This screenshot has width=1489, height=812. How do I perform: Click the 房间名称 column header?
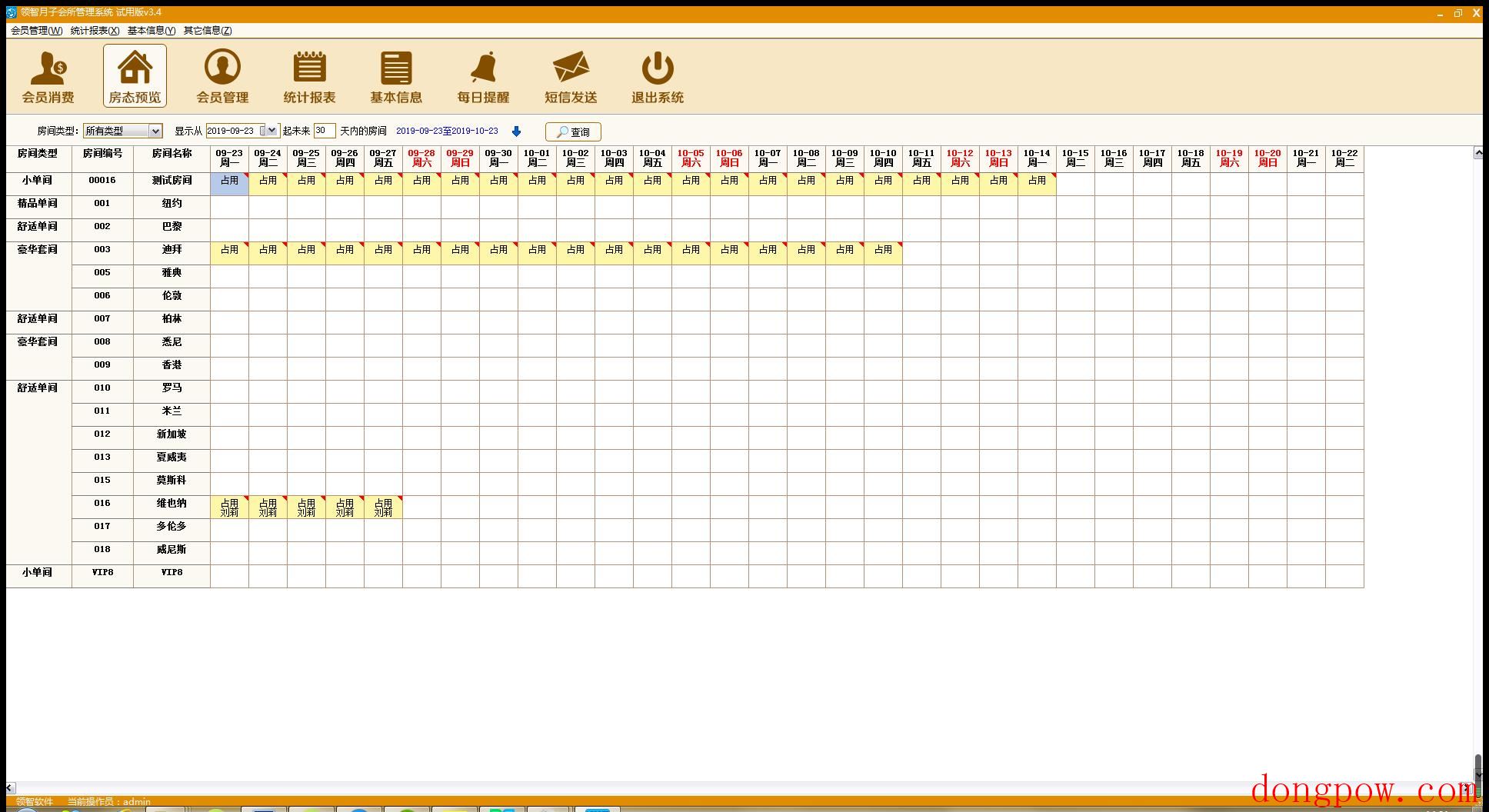tap(172, 158)
